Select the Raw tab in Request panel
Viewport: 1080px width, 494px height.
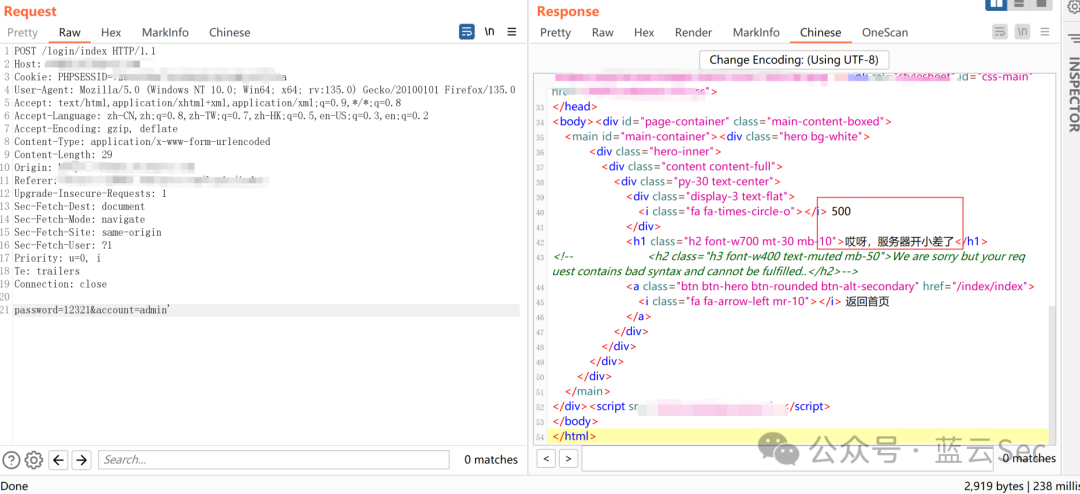(x=70, y=32)
